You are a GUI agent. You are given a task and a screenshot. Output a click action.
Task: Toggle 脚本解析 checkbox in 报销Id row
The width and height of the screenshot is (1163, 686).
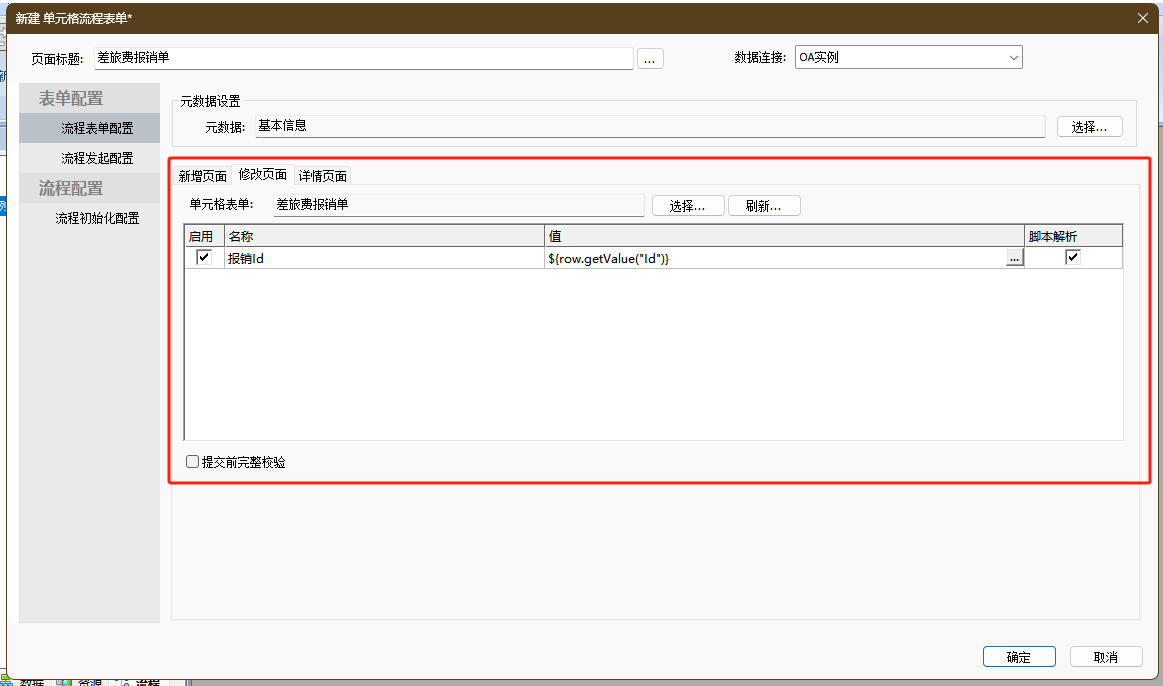click(1073, 258)
